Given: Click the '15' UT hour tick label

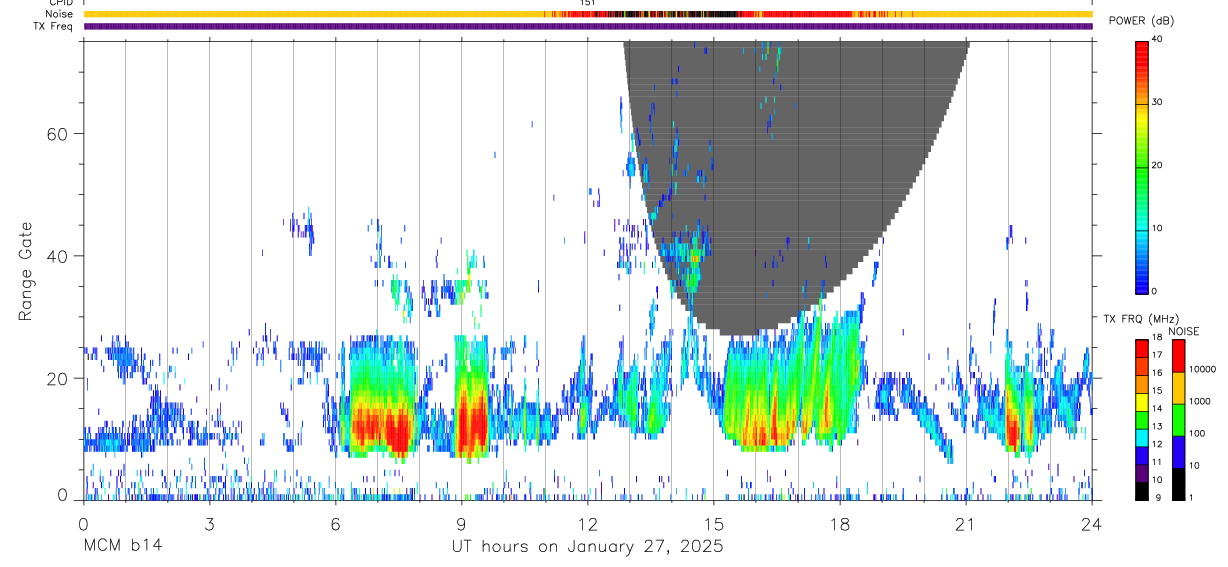Looking at the screenshot, I should (x=713, y=523).
